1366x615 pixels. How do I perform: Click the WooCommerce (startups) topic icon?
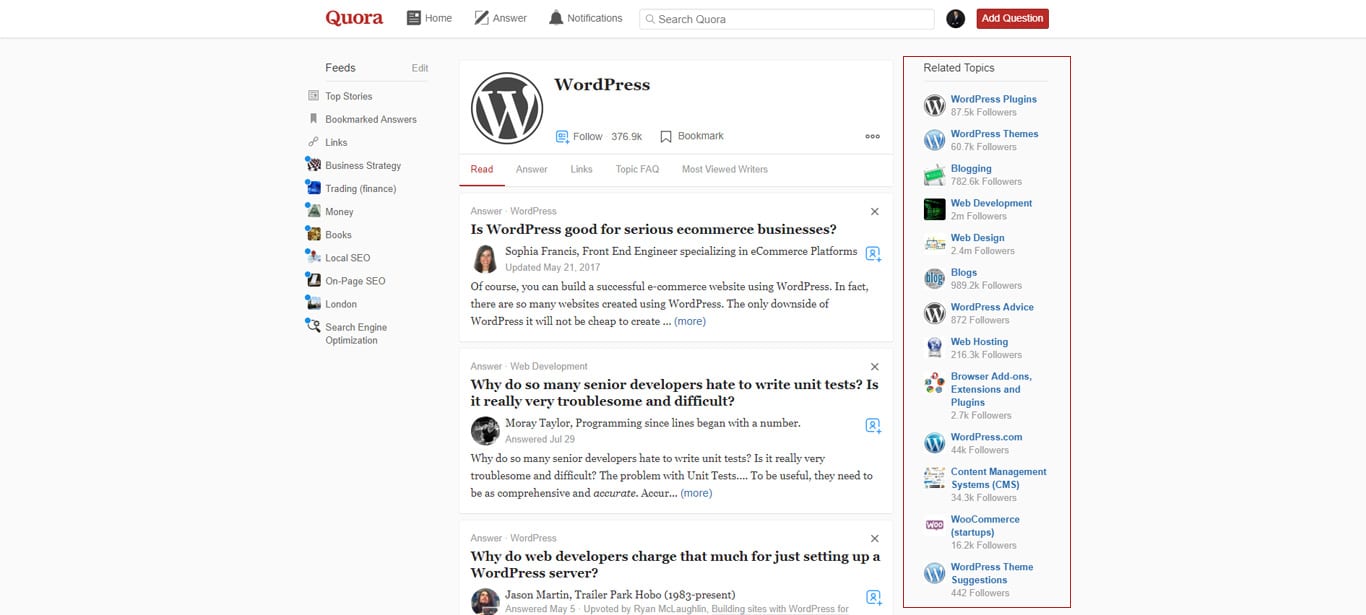pos(934,525)
